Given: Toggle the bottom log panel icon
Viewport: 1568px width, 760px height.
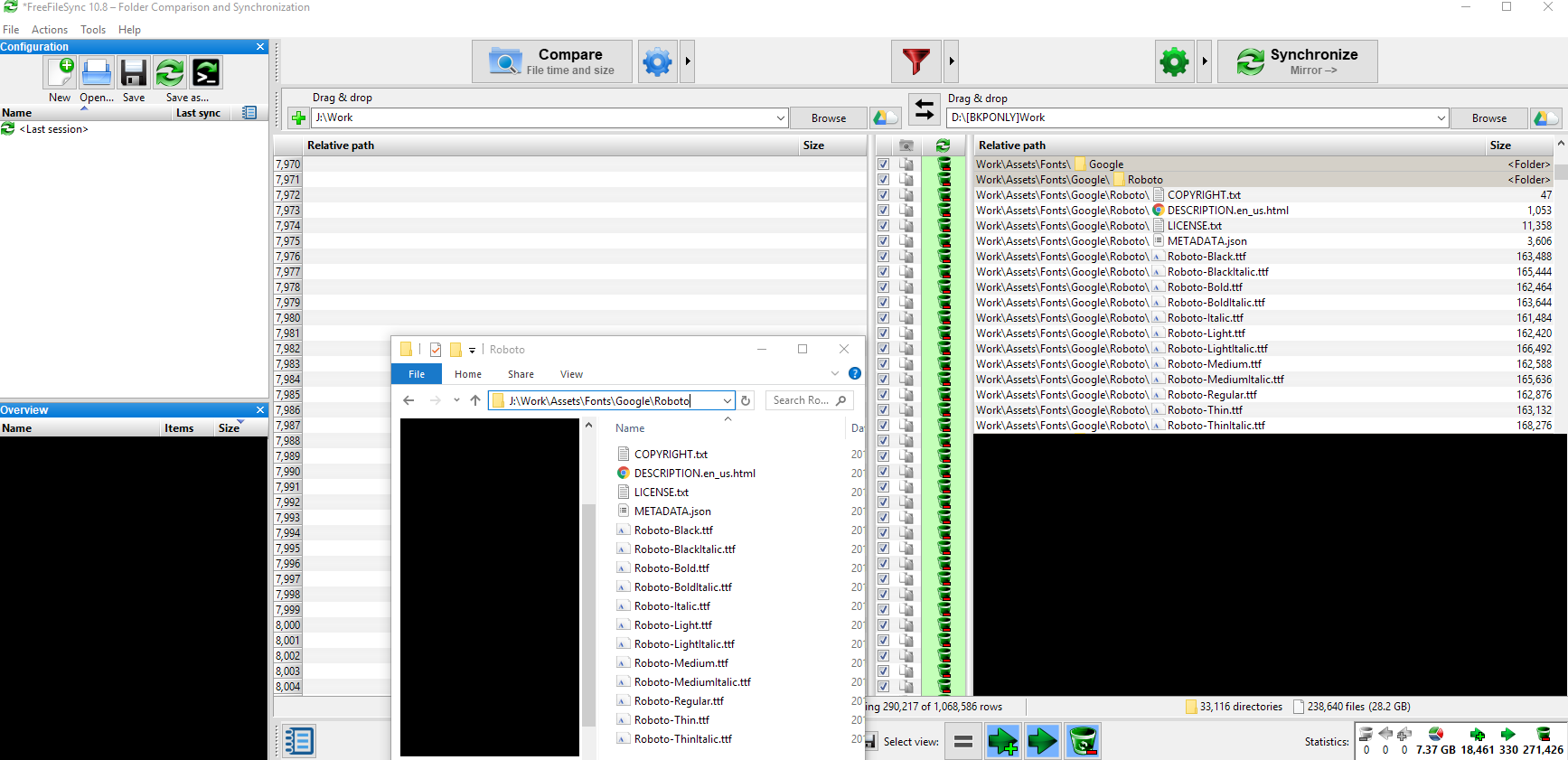Looking at the screenshot, I should coord(298,741).
